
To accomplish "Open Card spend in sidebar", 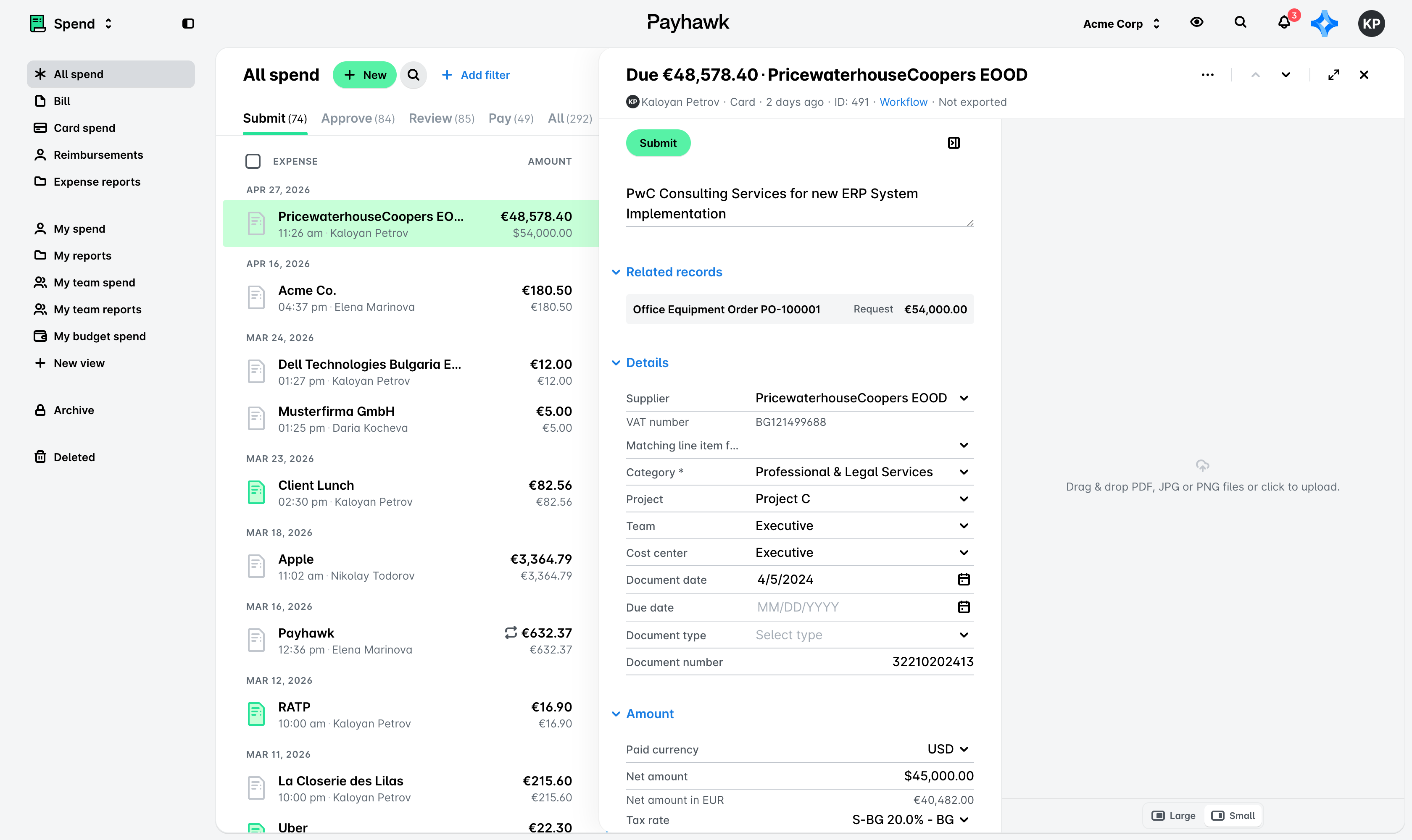I will [x=111, y=128].
